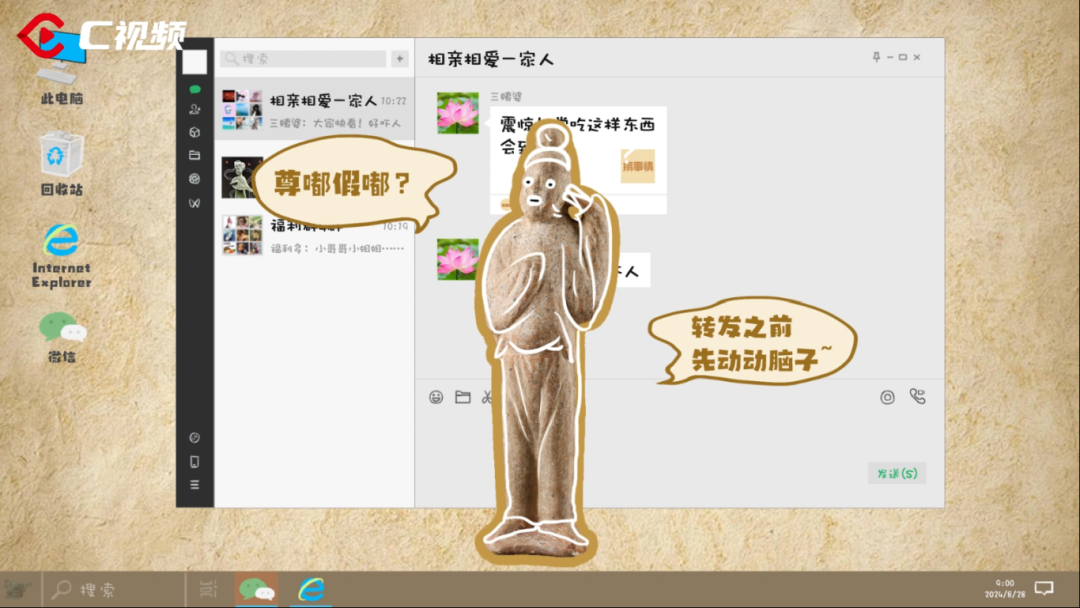This screenshot has width=1080, height=608.
Task: Click the send file icon in chat toolbar
Action: (x=462, y=396)
